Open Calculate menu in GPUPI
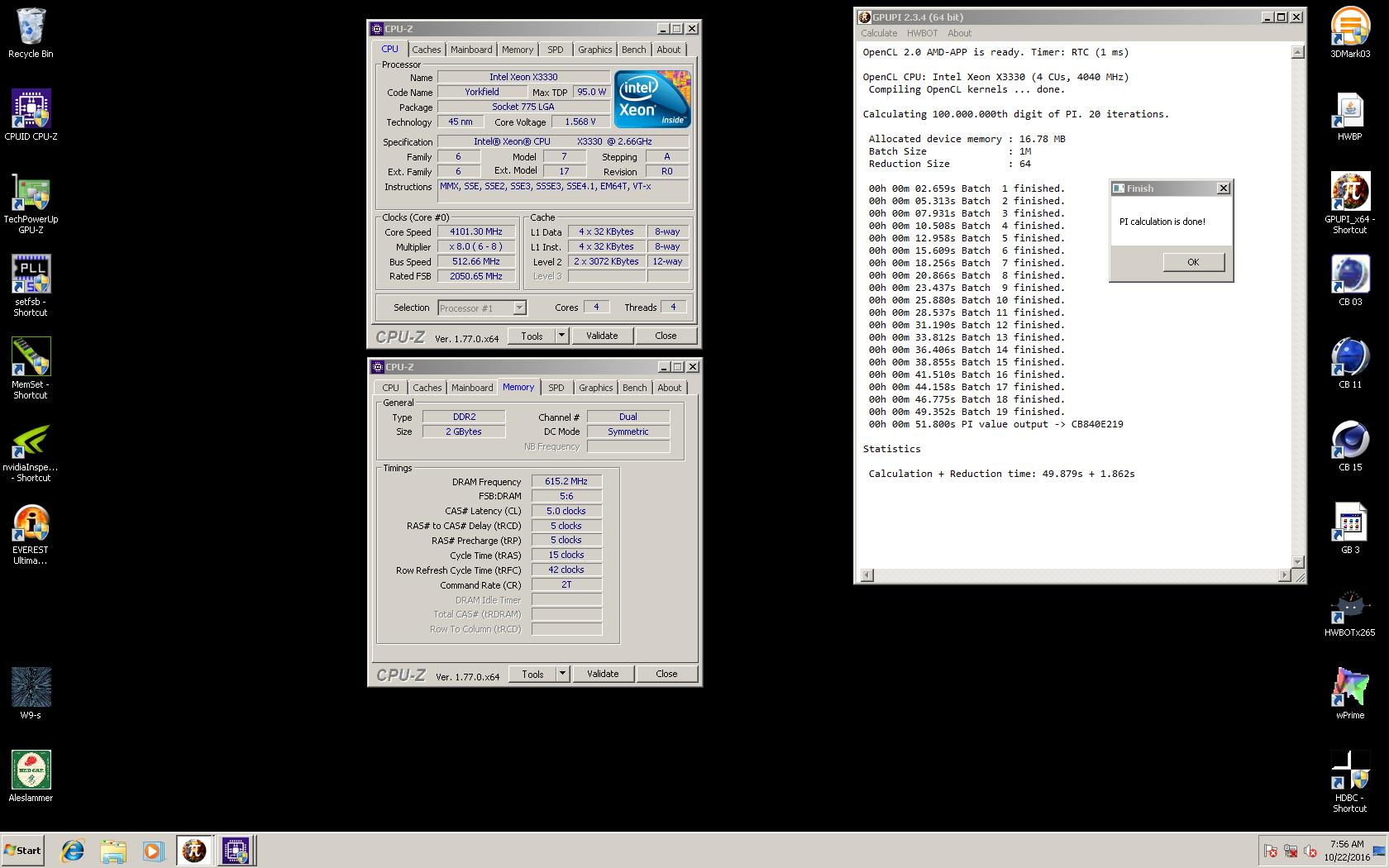Image resolution: width=1389 pixels, height=868 pixels. pos(879,33)
